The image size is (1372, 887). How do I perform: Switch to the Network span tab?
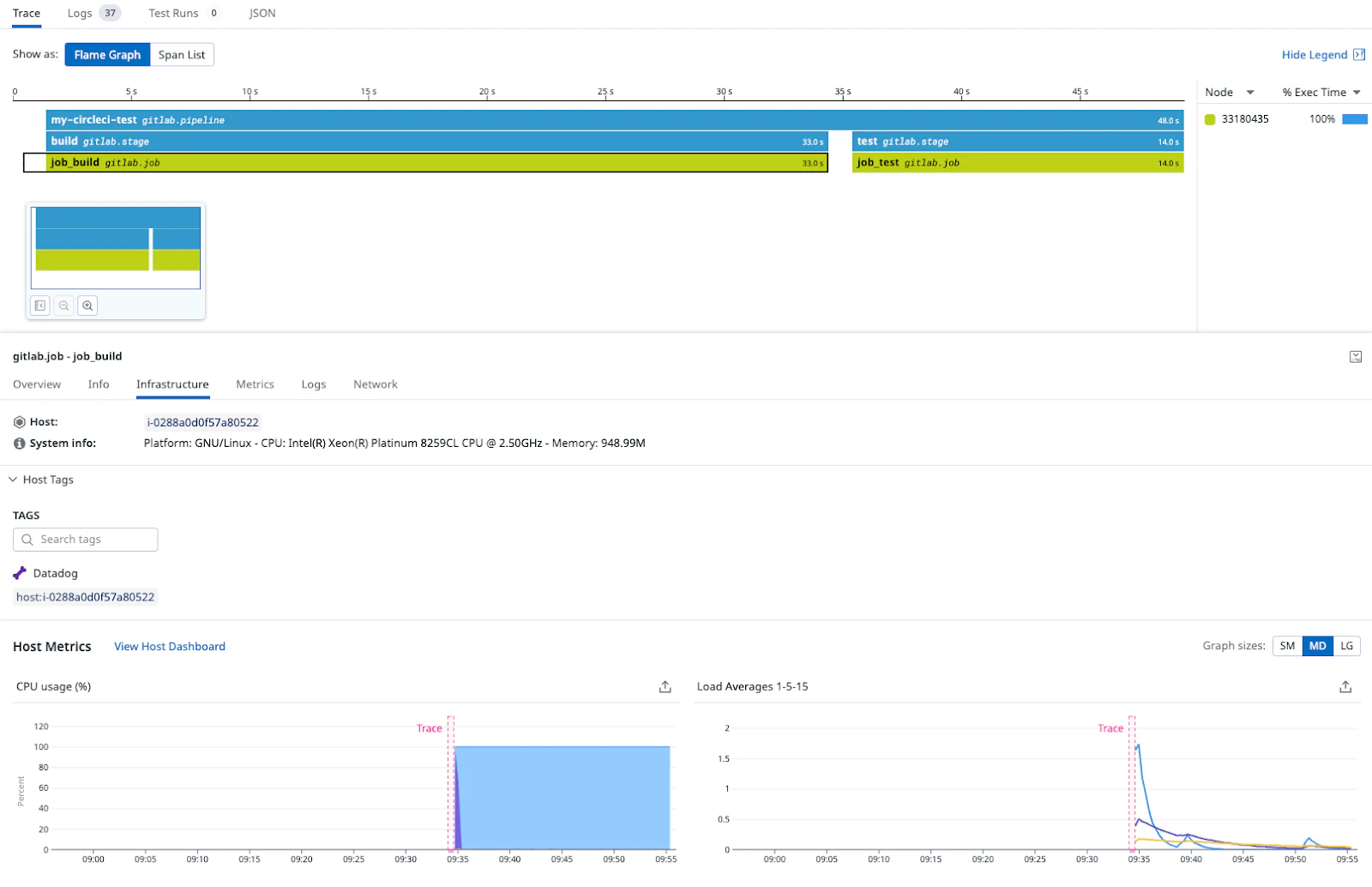click(x=376, y=384)
